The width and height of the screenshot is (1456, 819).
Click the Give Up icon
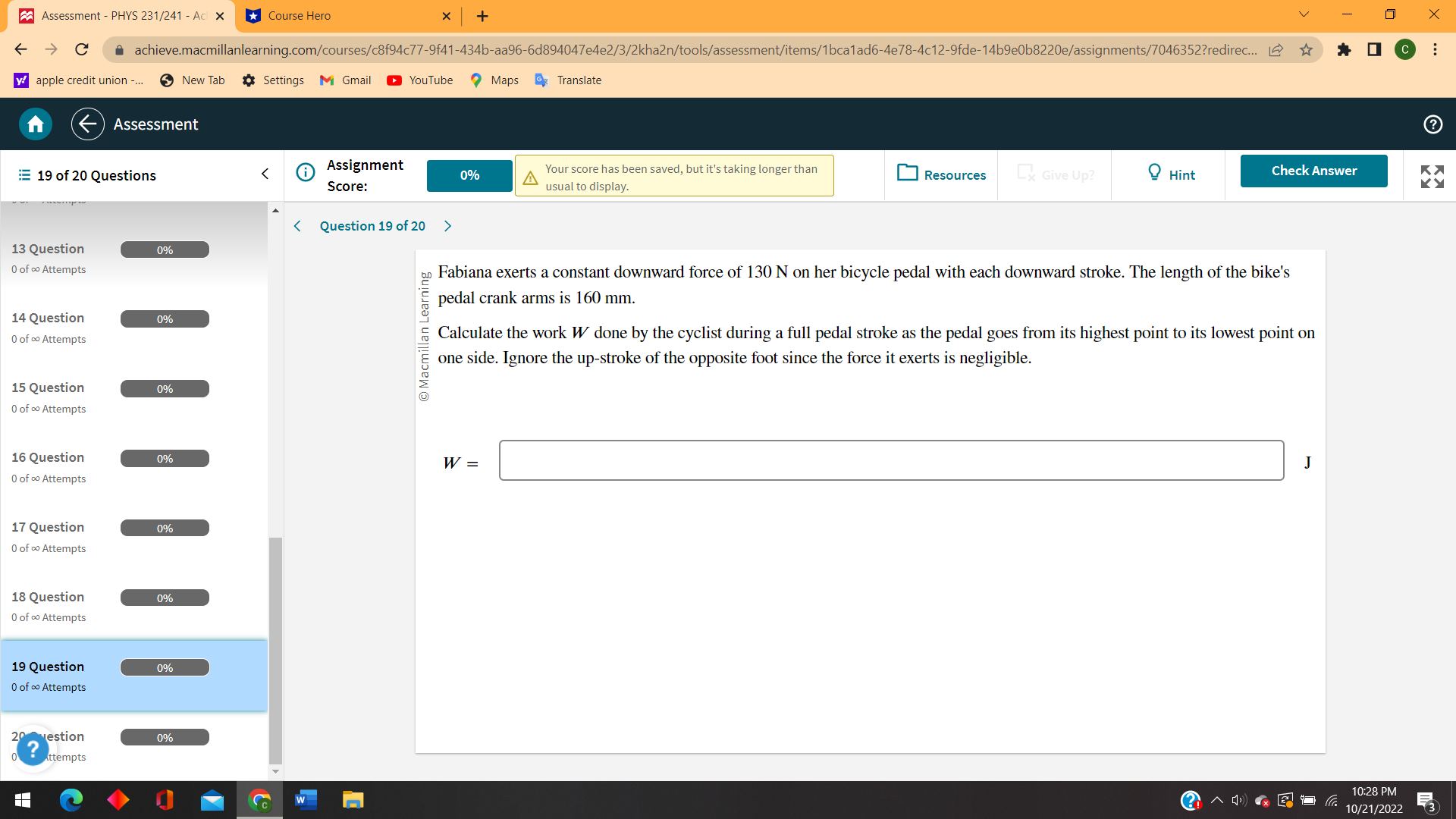click(1027, 174)
